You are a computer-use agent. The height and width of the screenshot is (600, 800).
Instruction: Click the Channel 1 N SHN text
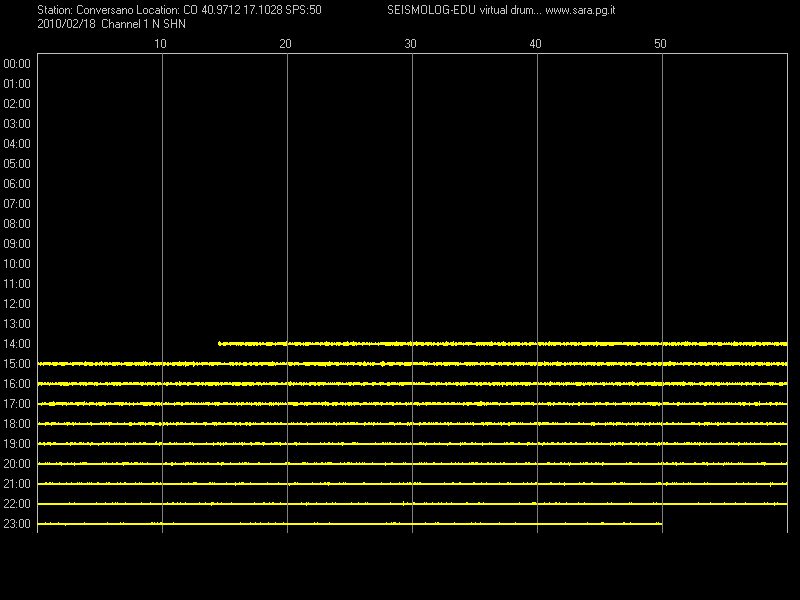click(x=143, y=24)
